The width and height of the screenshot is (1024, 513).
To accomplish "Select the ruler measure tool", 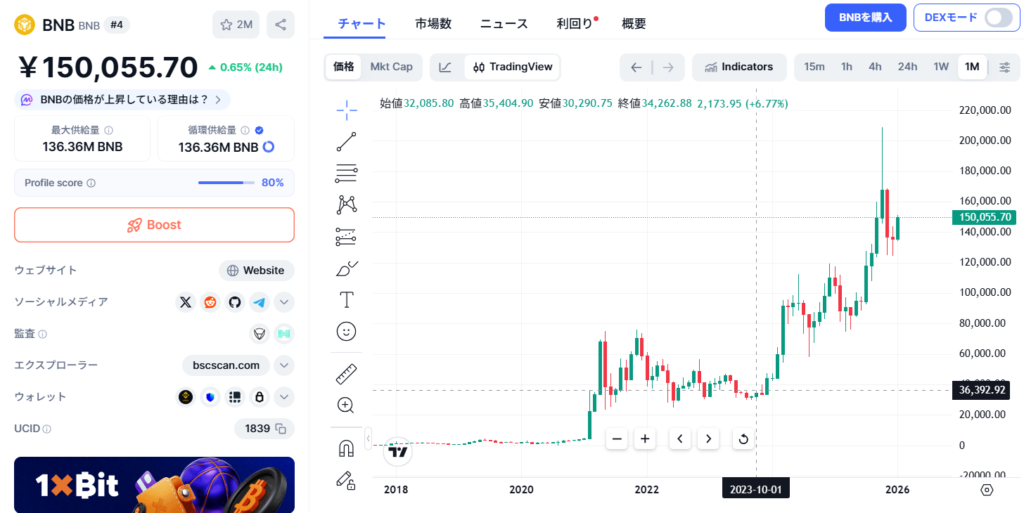I will 346,374.
